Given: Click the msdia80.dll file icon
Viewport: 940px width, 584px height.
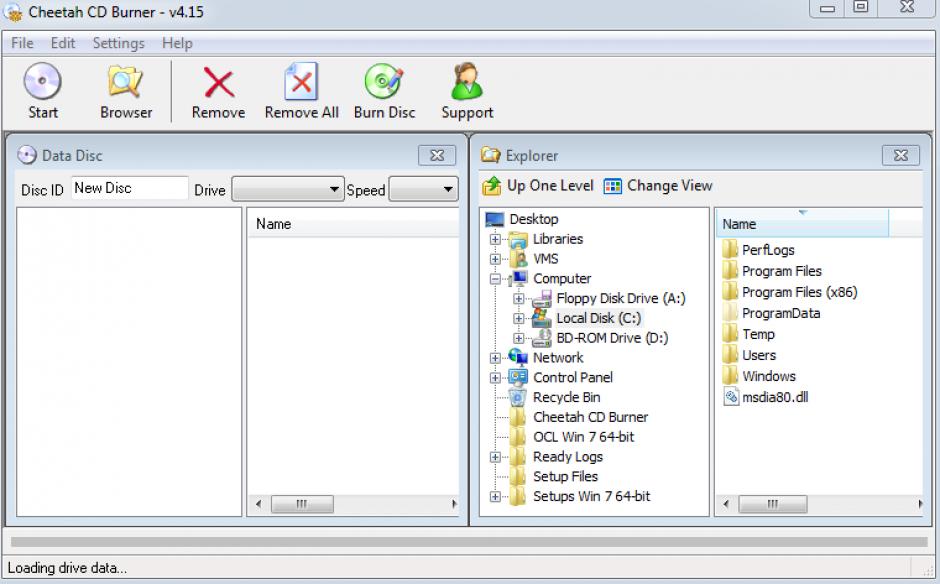Looking at the screenshot, I should [x=731, y=397].
